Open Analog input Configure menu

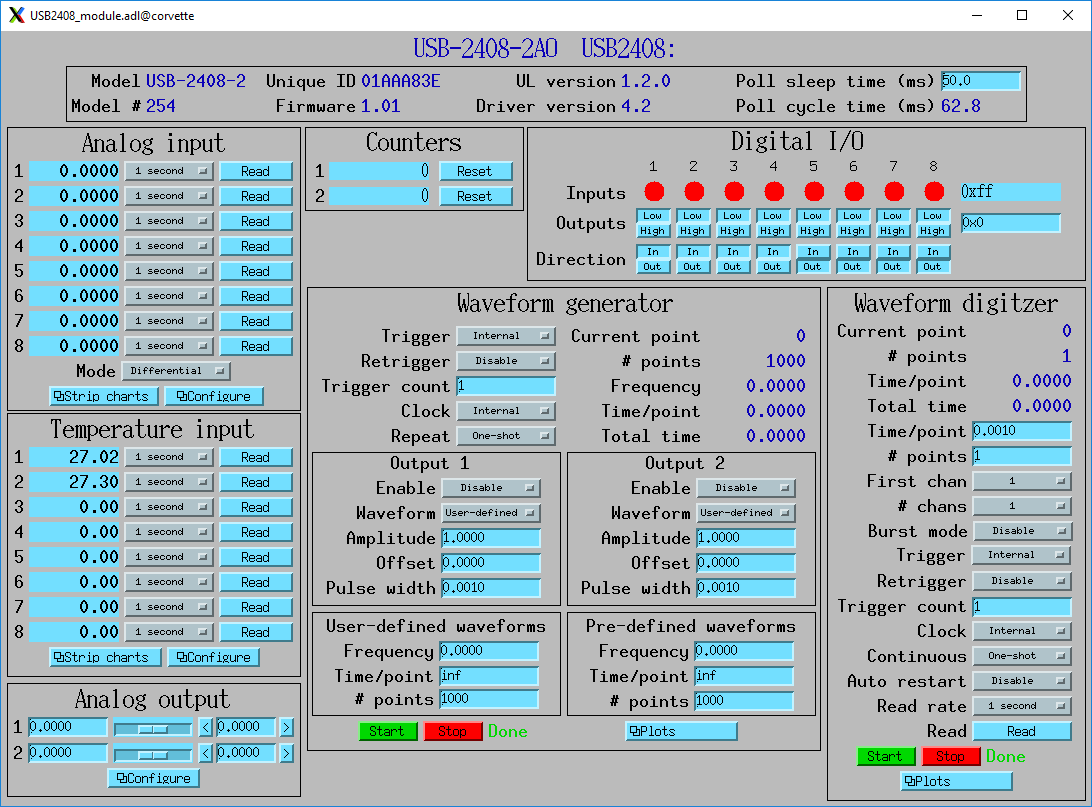point(214,396)
